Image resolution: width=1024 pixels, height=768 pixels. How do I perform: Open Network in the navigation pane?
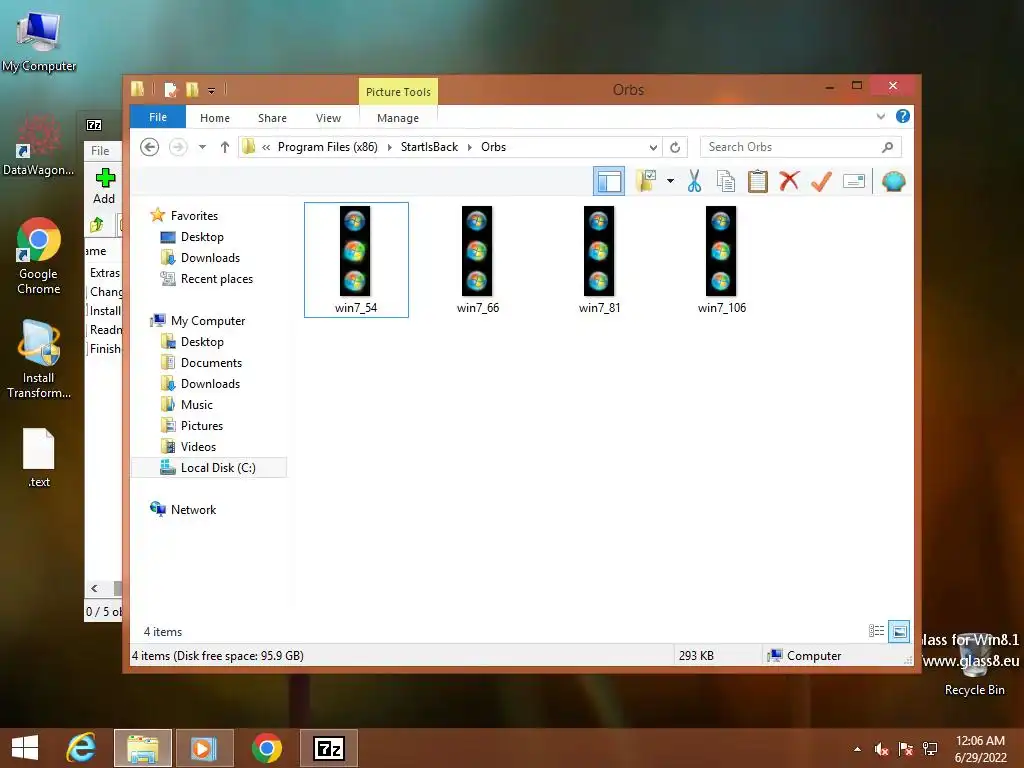(193, 509)
